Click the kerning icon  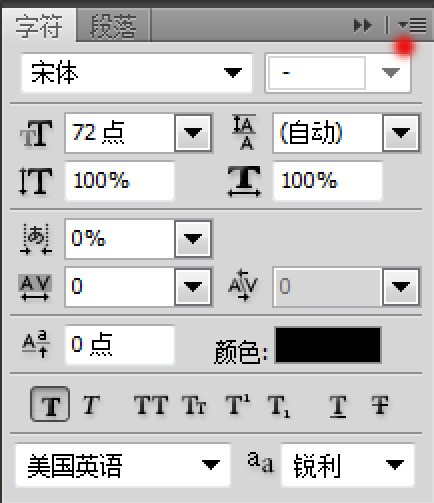[x=243, y=285]
